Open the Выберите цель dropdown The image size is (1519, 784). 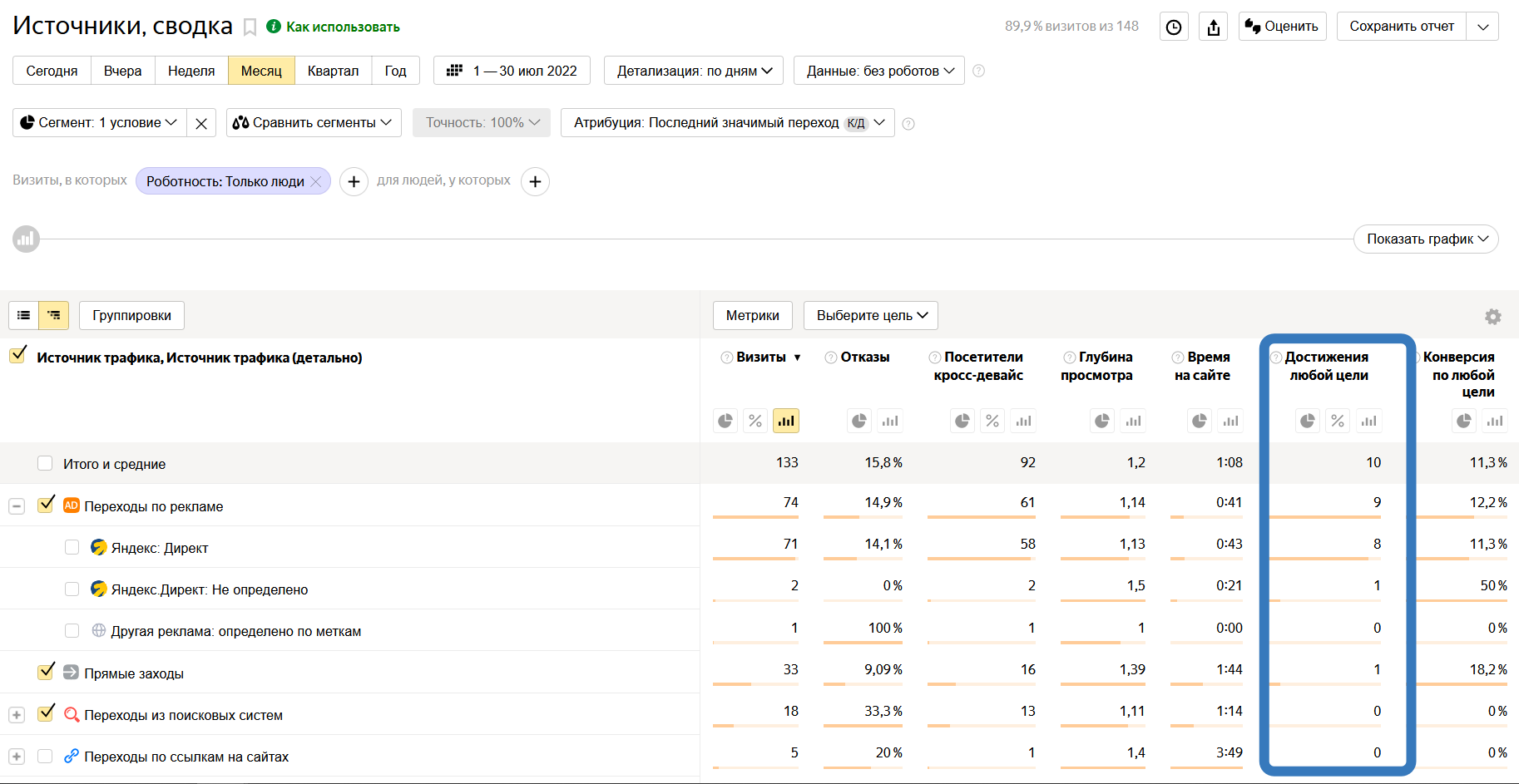point(871,316)
